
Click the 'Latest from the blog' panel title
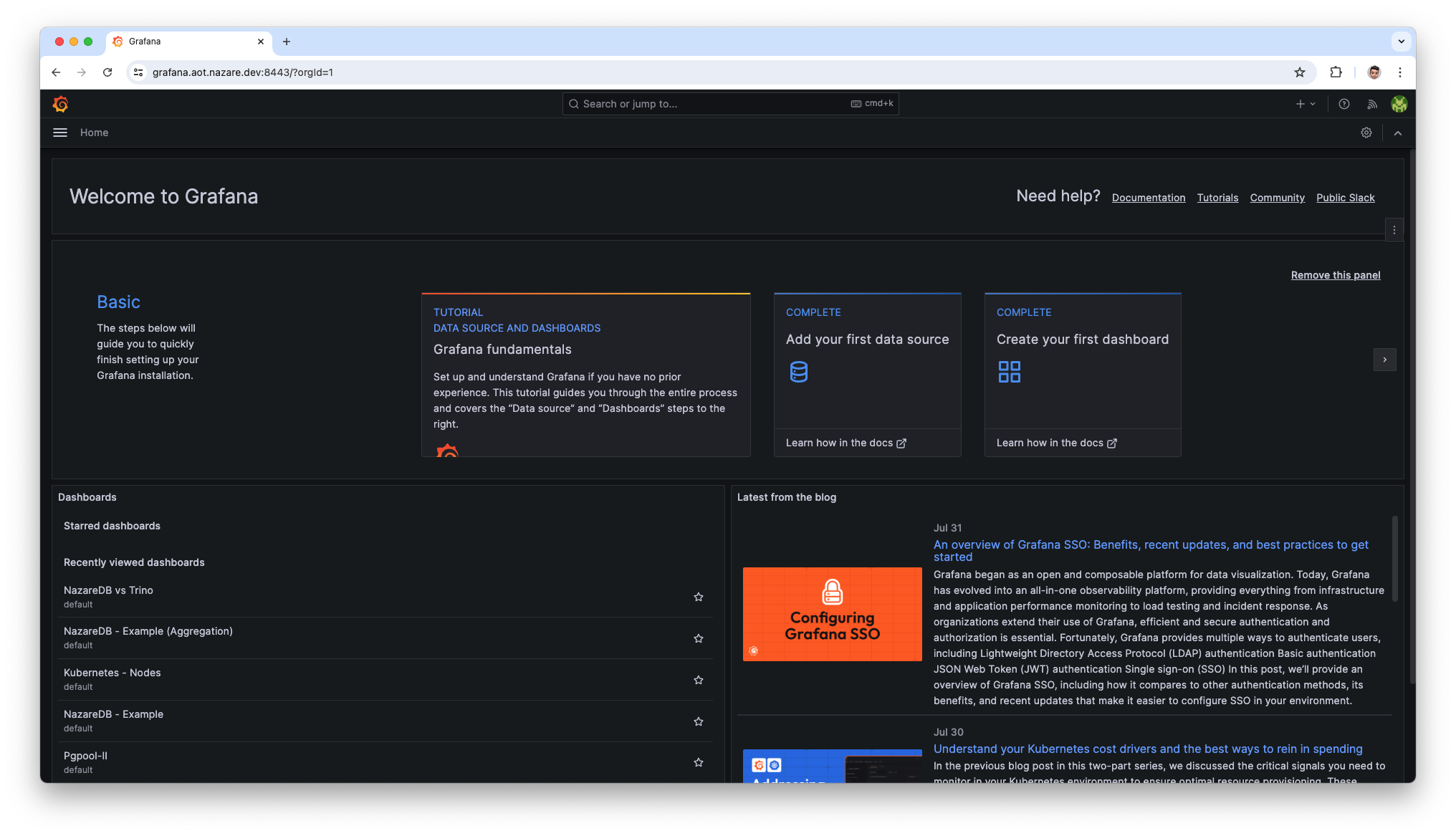[786, 497]
